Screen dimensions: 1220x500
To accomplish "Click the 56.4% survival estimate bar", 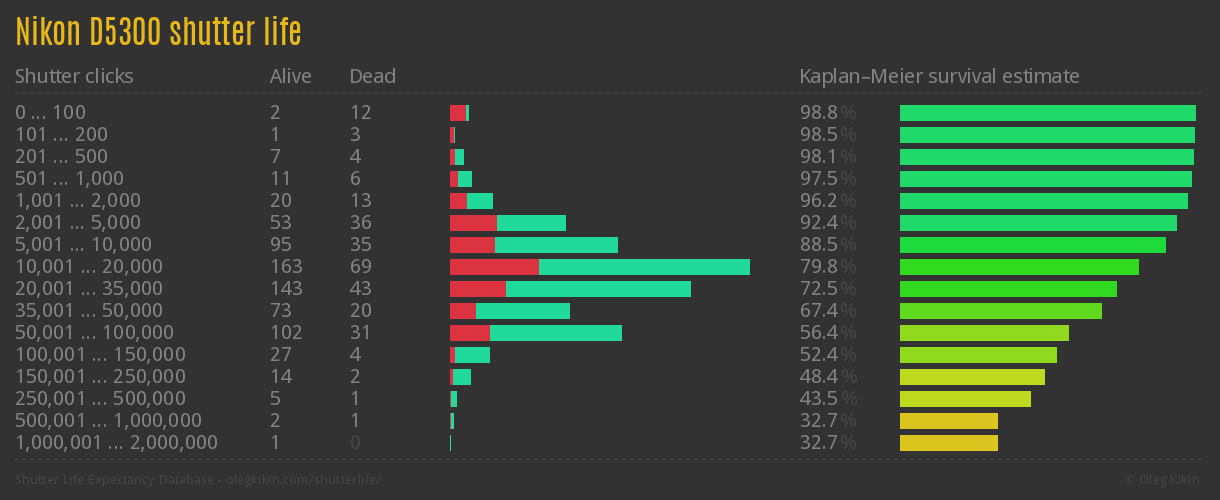I will click(x=984, y=333).
